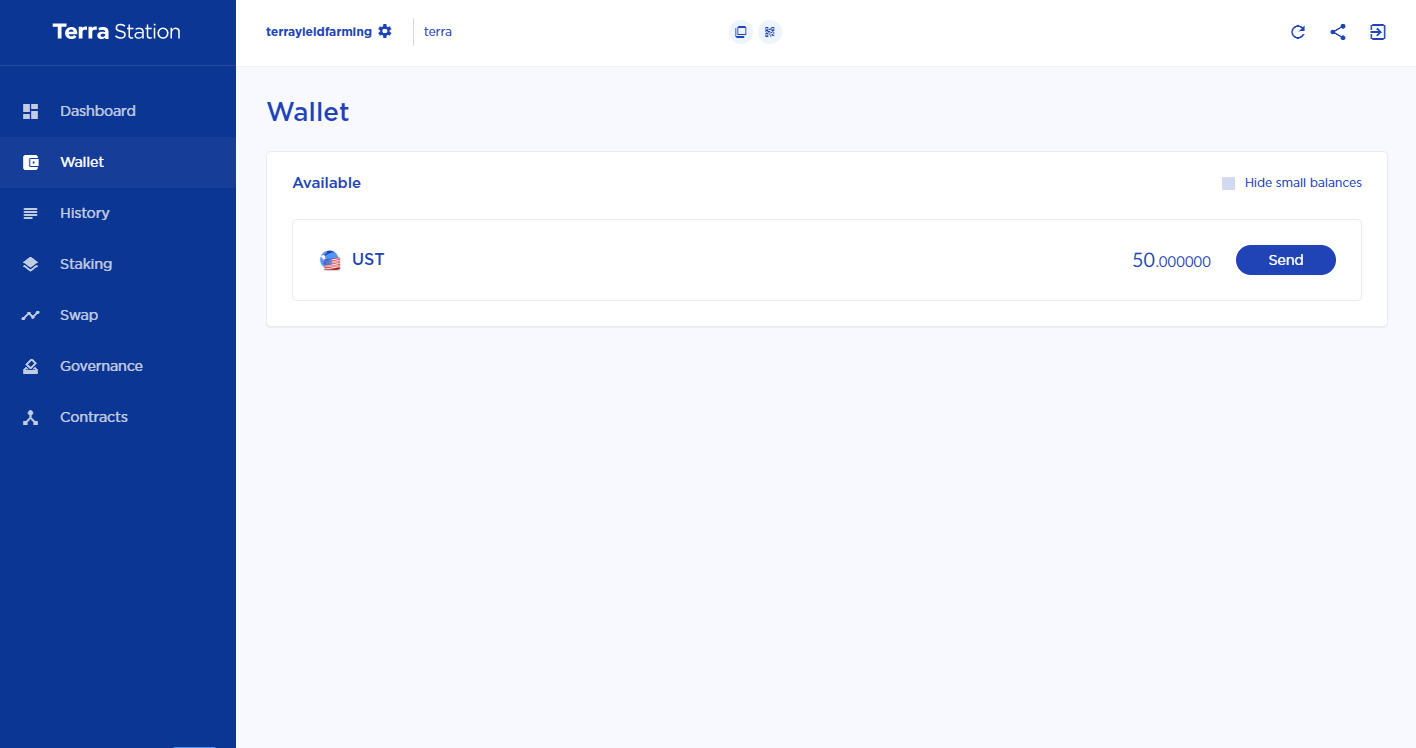The height and width of the screenshot is (748, 1416).
Task: Click the logout icon in header
Action: tap(1378, 32)
